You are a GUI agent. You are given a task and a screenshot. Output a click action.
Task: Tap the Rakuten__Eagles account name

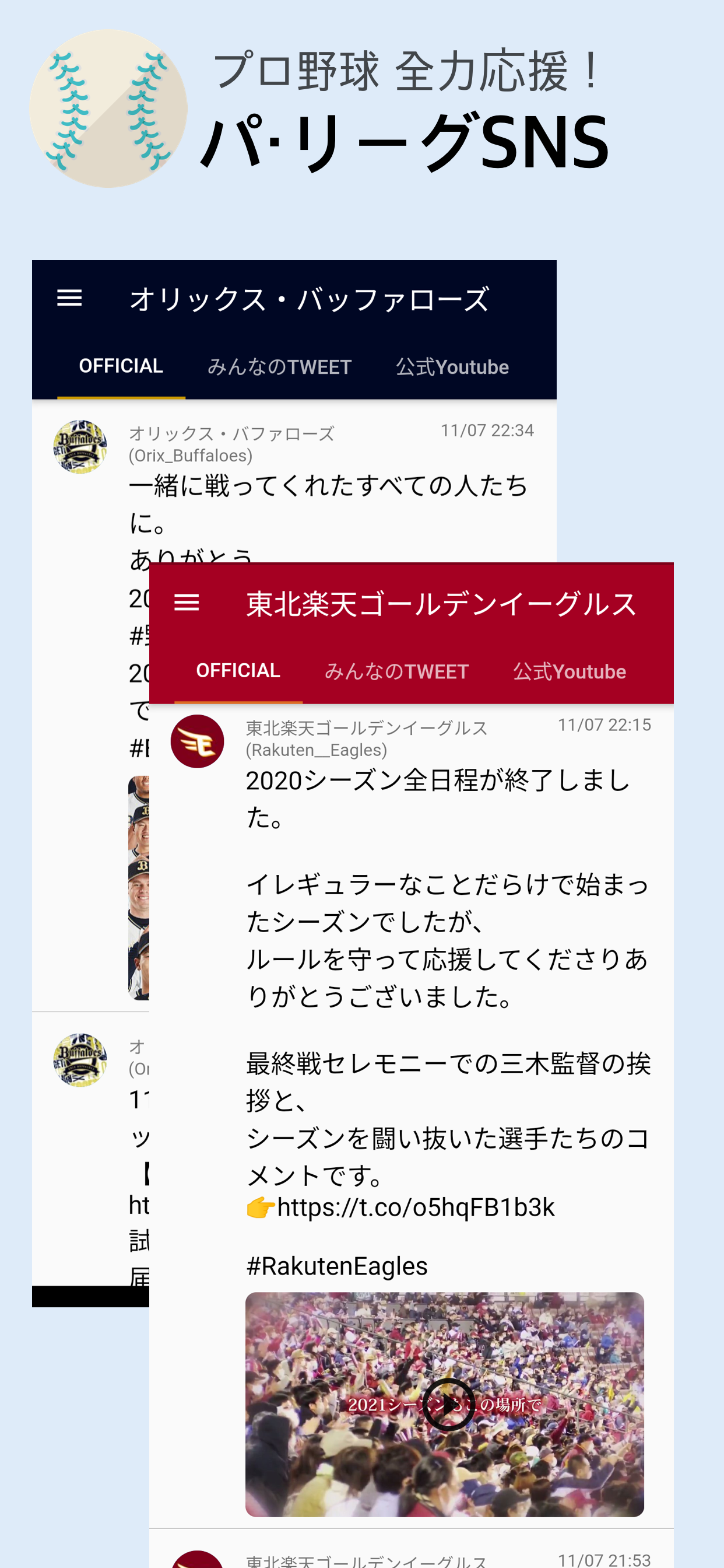coord(316,750)
